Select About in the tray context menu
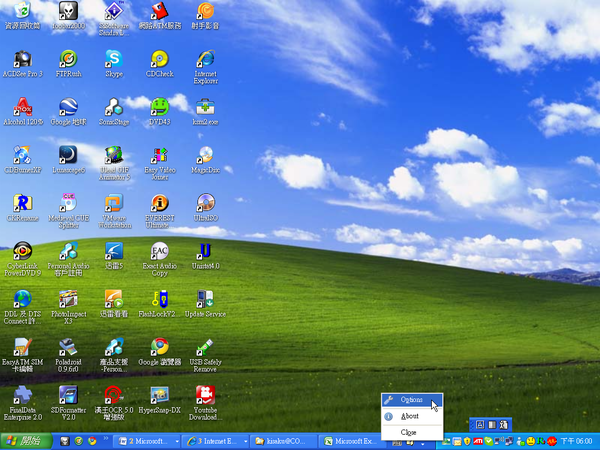 [x=412, y=416]
